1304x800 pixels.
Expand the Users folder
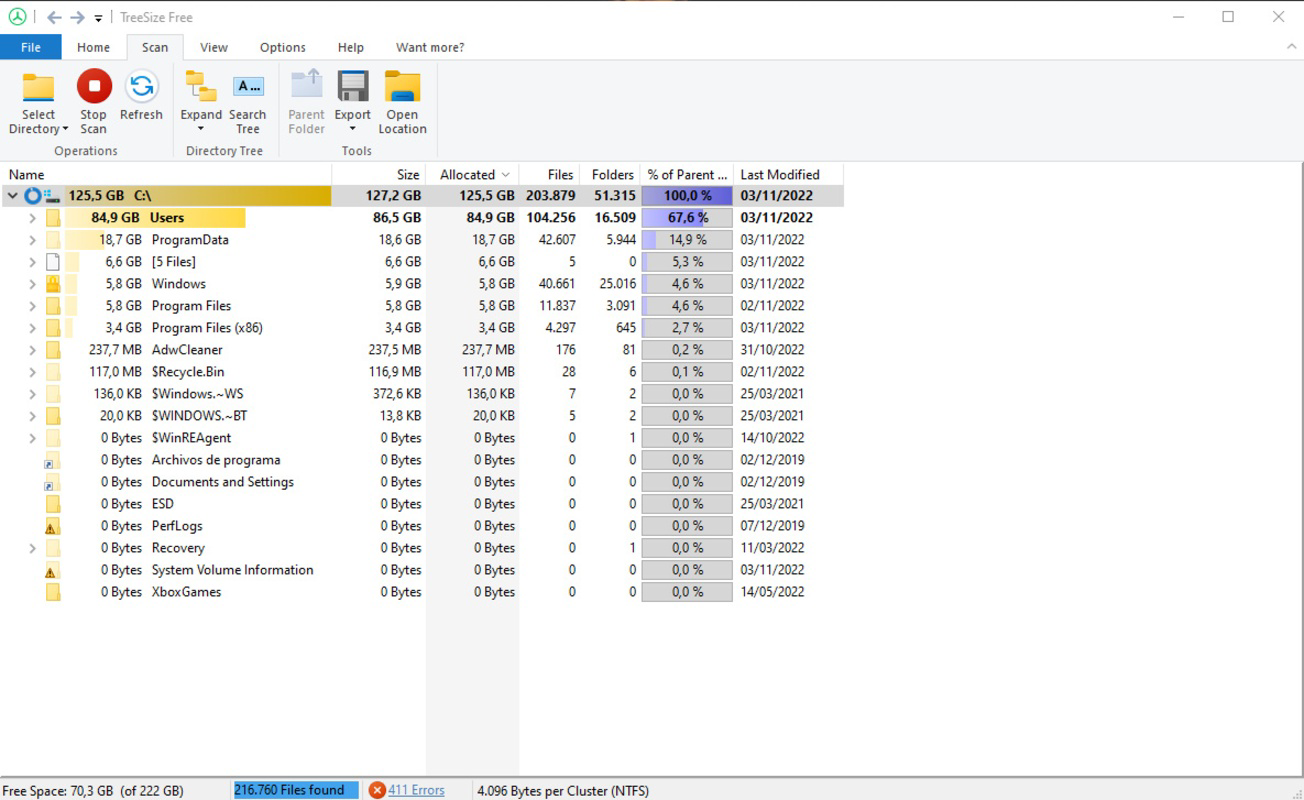[x=31, y=217]
